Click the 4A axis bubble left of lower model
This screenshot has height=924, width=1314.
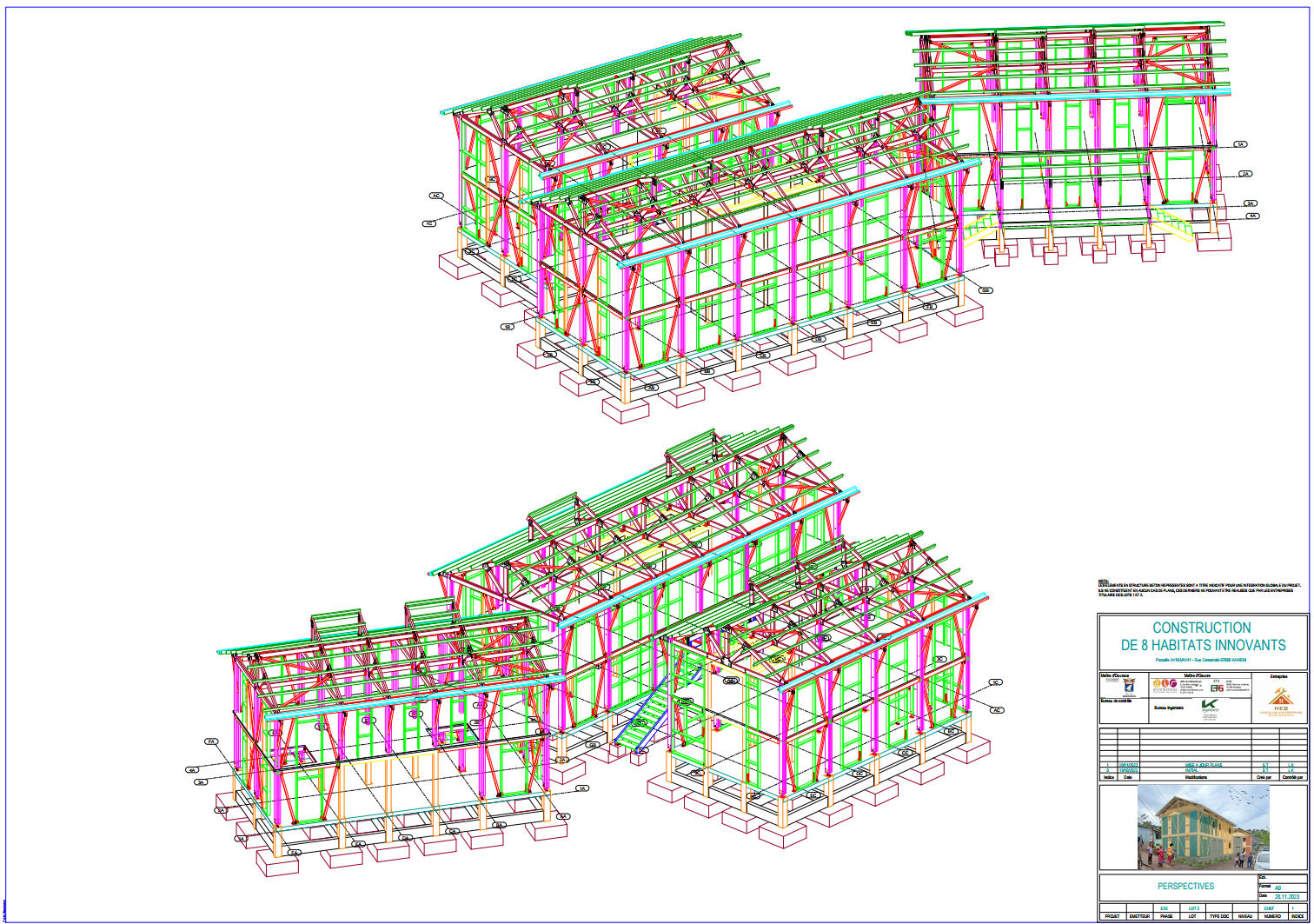(x=191, y=770)
